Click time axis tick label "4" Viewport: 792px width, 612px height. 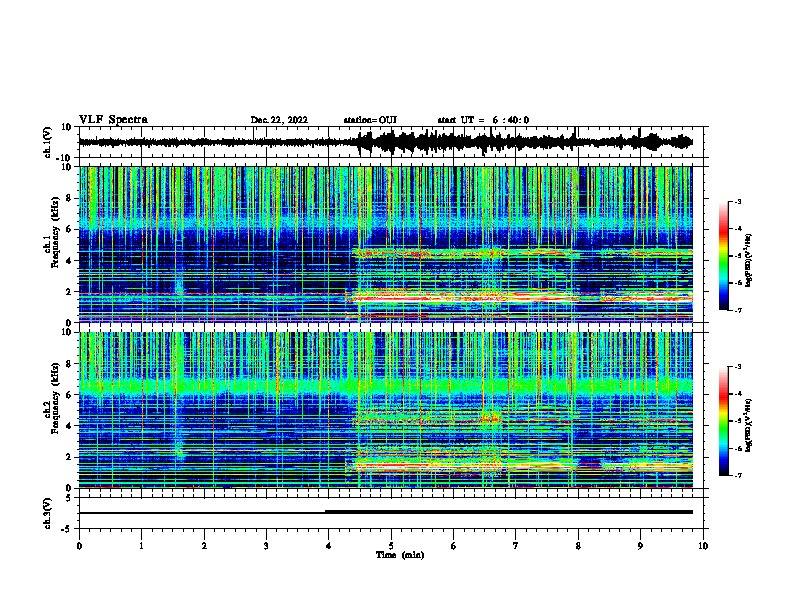coord(329,546)
